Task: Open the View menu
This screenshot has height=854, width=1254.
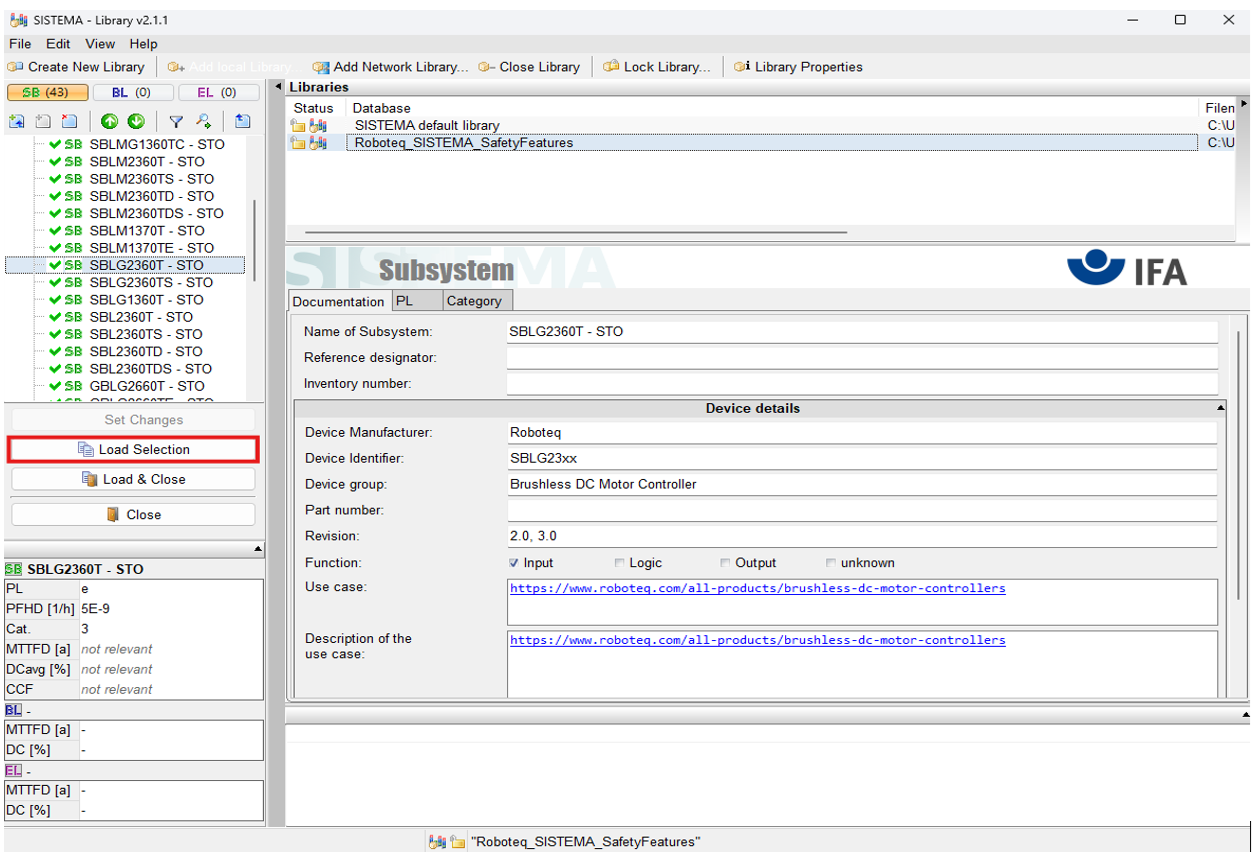Action: (x=100, y=44)
